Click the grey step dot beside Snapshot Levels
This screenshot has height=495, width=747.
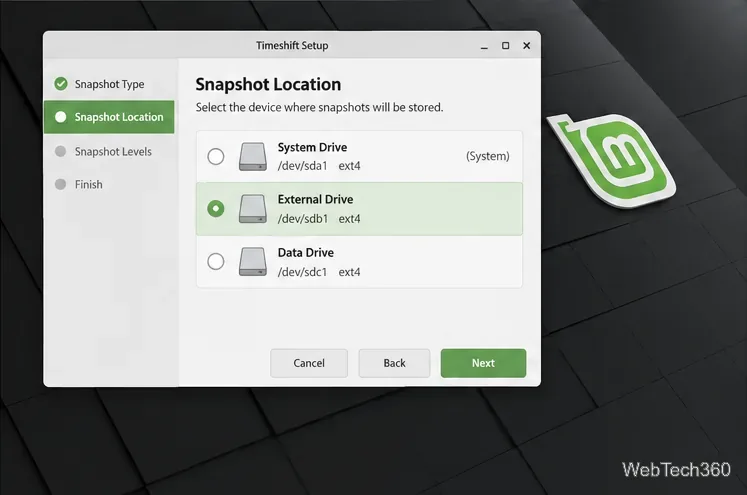click(61, 152)
